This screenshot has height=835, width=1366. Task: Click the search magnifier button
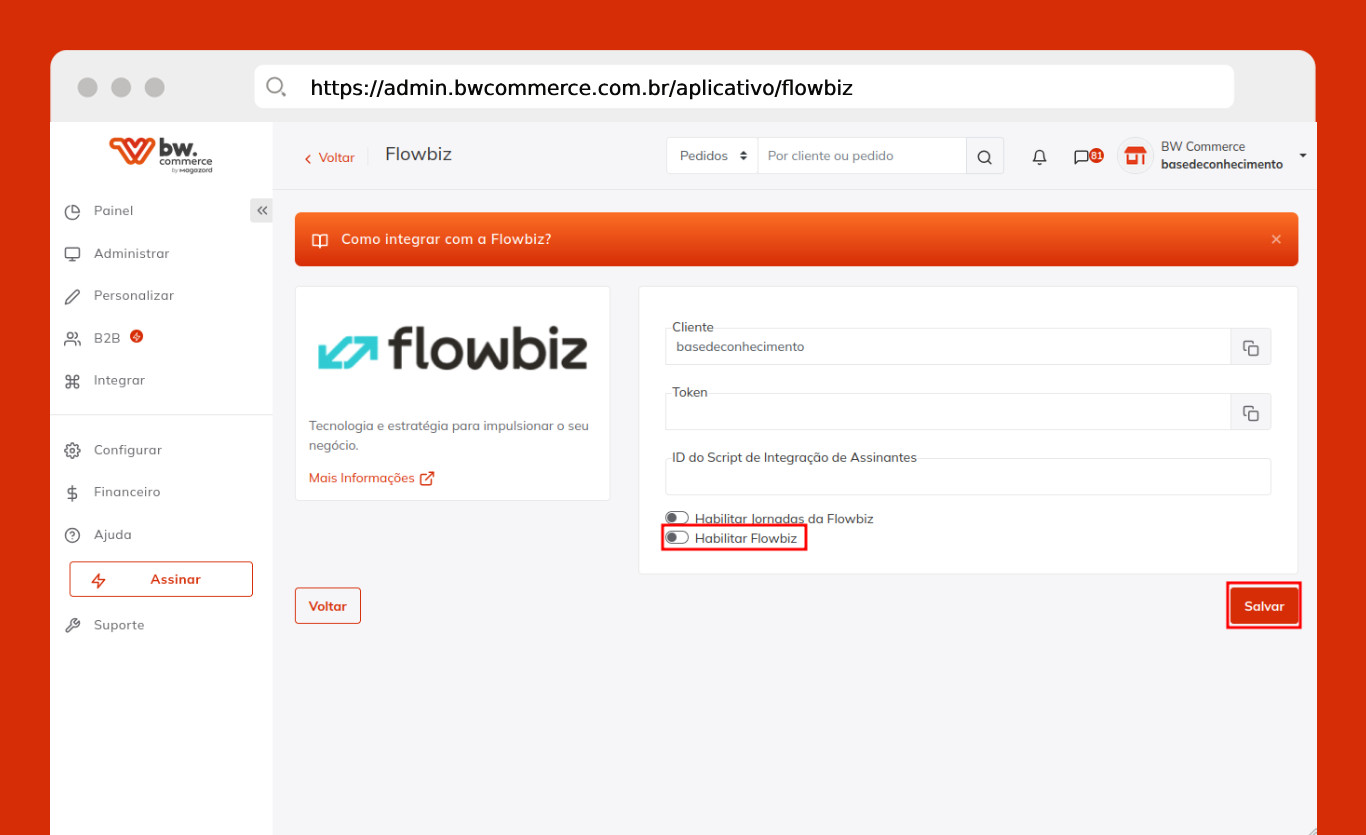(x=985, y=156)
